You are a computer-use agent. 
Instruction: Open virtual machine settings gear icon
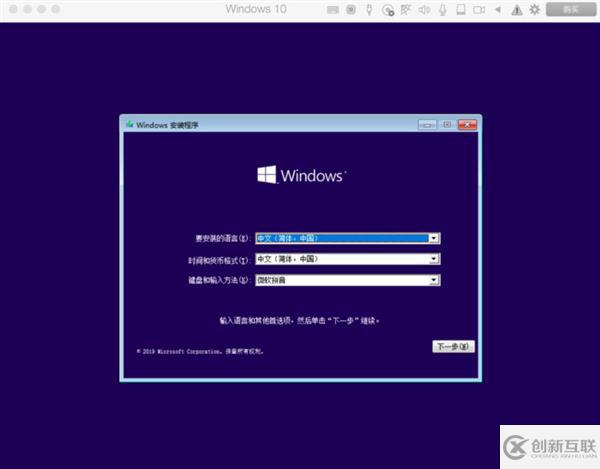pyautogui.click(x=535, y=10)
